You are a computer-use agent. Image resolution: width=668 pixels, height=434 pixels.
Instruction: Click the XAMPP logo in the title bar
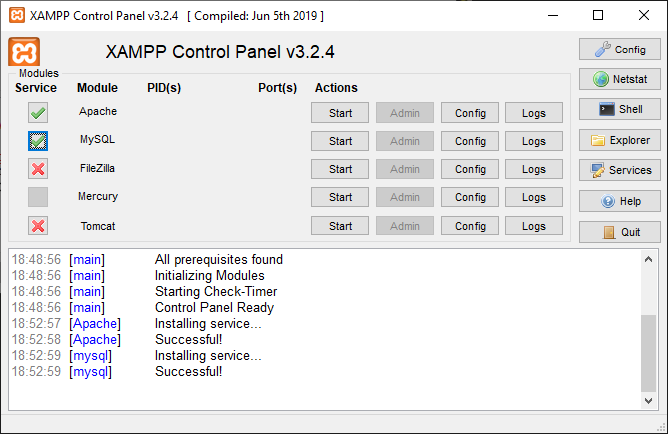pos(17,16)
